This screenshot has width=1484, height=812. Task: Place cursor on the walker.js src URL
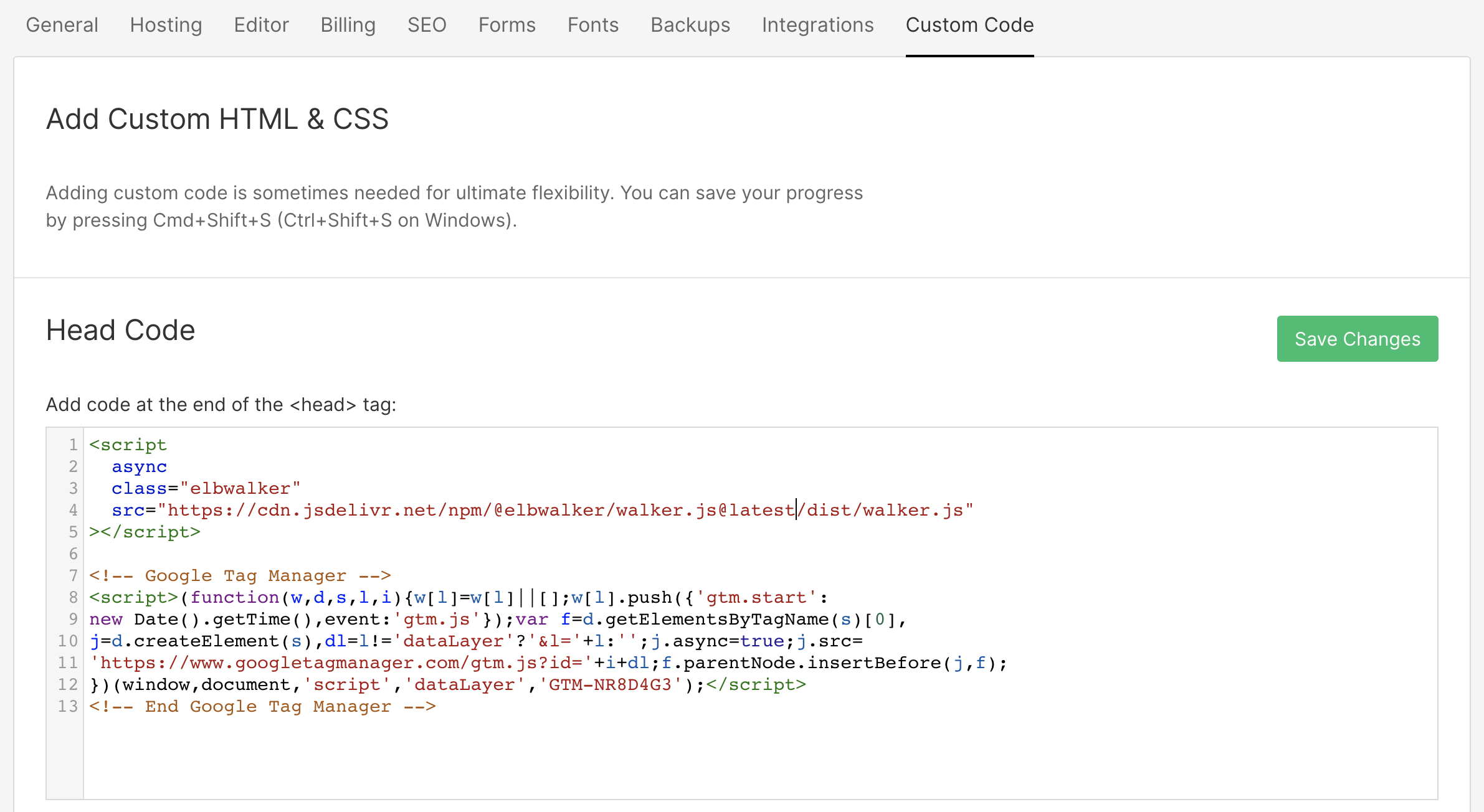561,509
